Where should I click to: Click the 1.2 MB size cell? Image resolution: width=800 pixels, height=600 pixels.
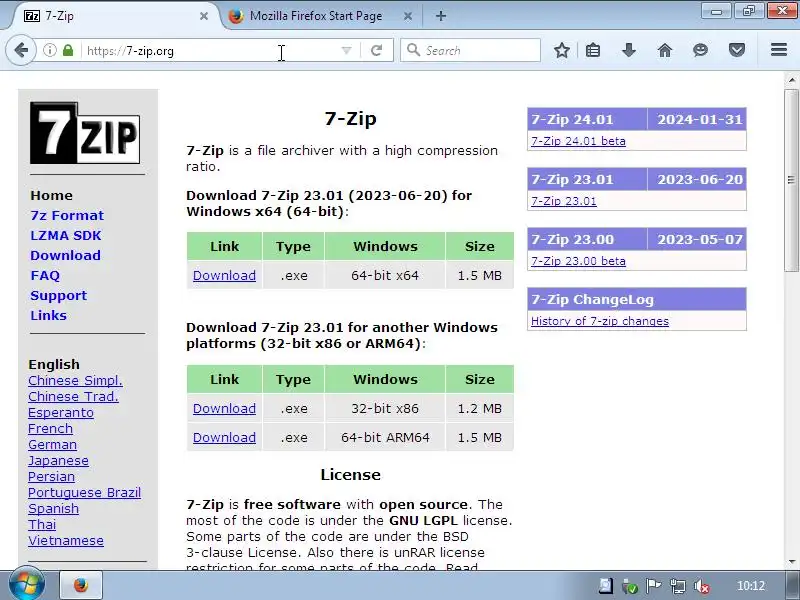coord(480,409)
